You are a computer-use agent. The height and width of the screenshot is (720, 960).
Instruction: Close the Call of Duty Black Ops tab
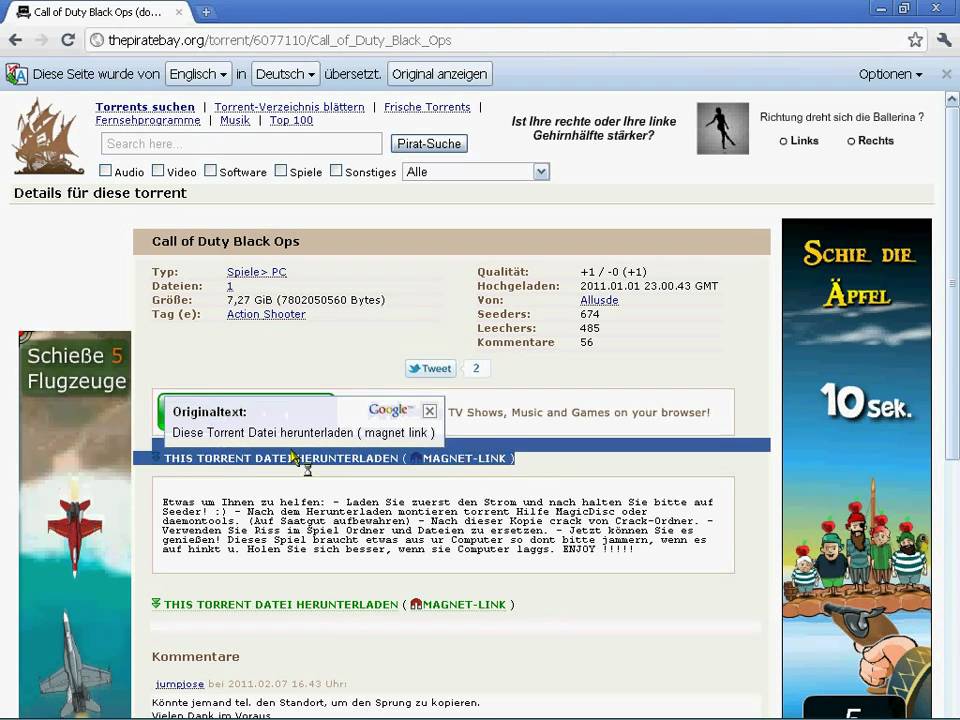179,12
